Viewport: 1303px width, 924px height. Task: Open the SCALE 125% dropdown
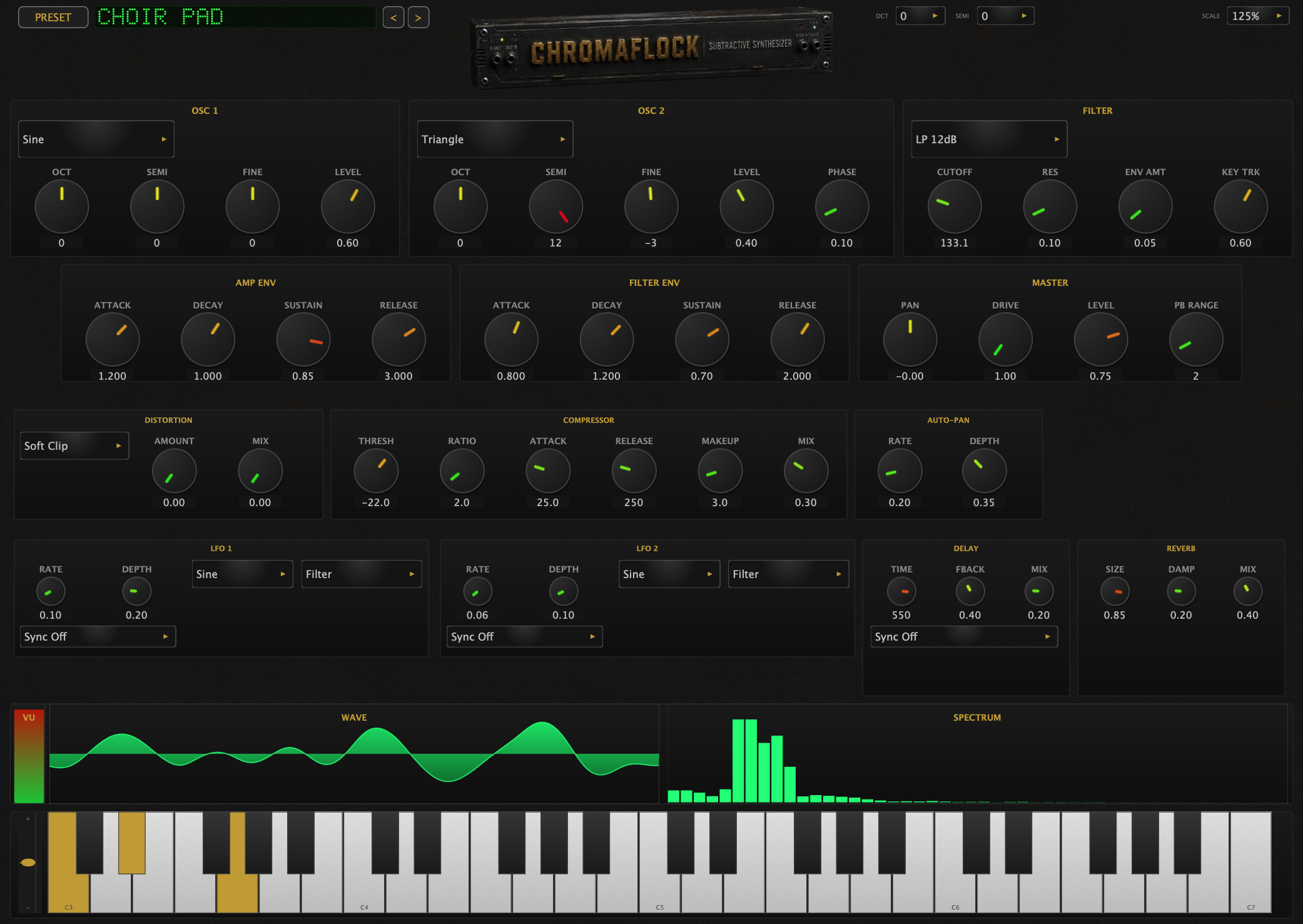click(x=1257, y=16)
